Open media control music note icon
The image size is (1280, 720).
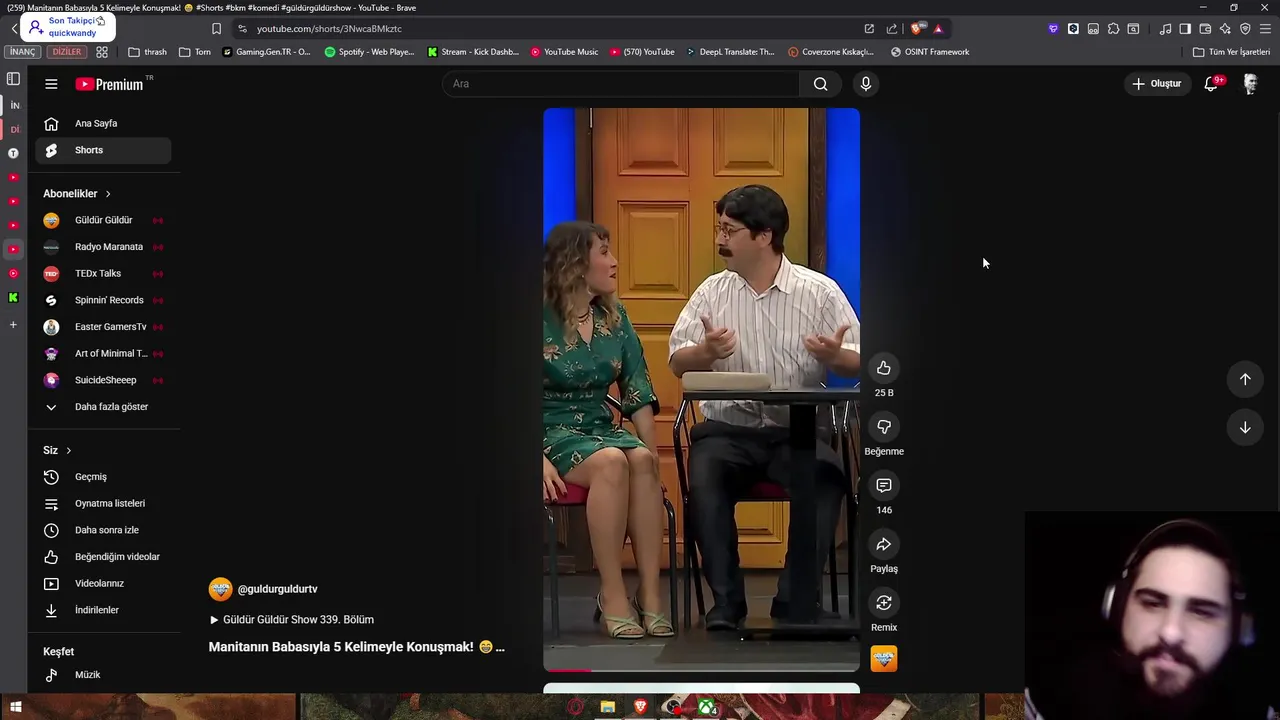pyautogui.click(x=1165, y=29)
